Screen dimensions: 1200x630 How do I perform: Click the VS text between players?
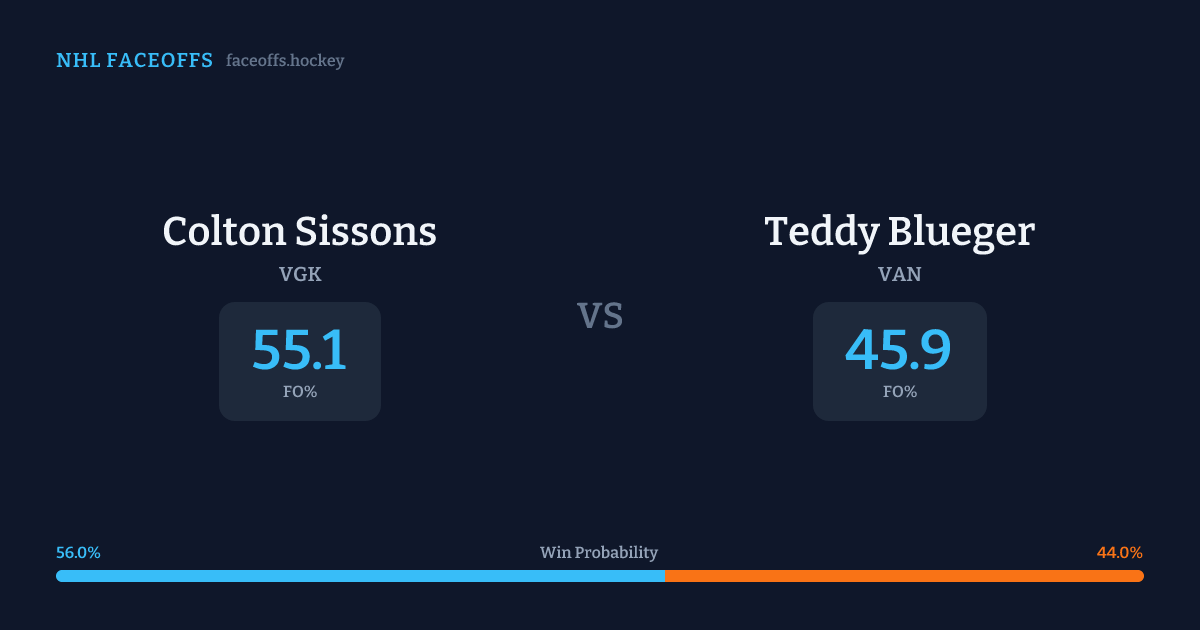pos(600,316)
